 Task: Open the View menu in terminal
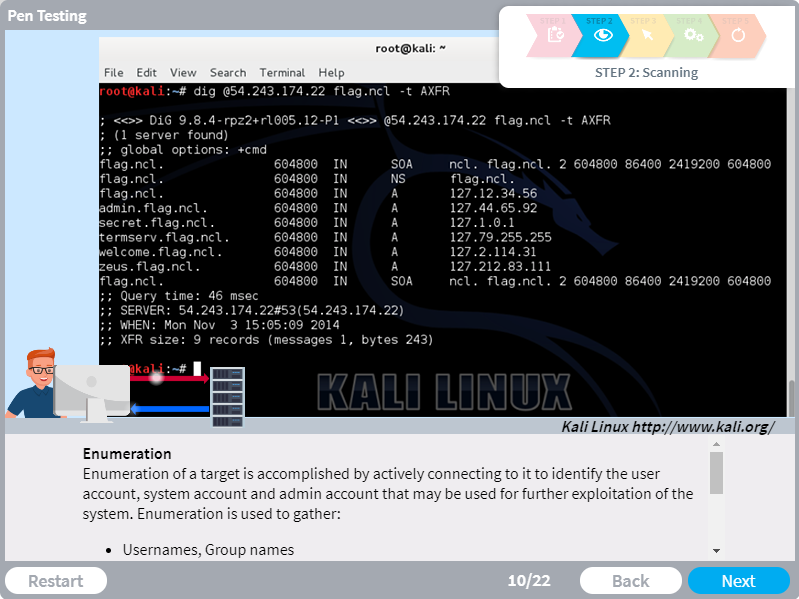(x=183, y=73)
